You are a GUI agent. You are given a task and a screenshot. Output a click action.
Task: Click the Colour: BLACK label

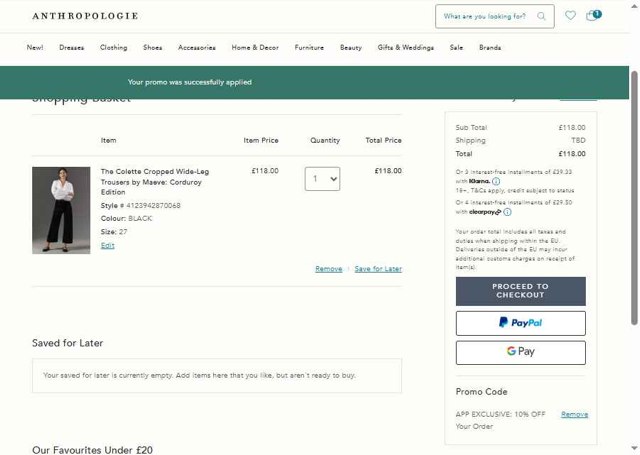point(127,219)
